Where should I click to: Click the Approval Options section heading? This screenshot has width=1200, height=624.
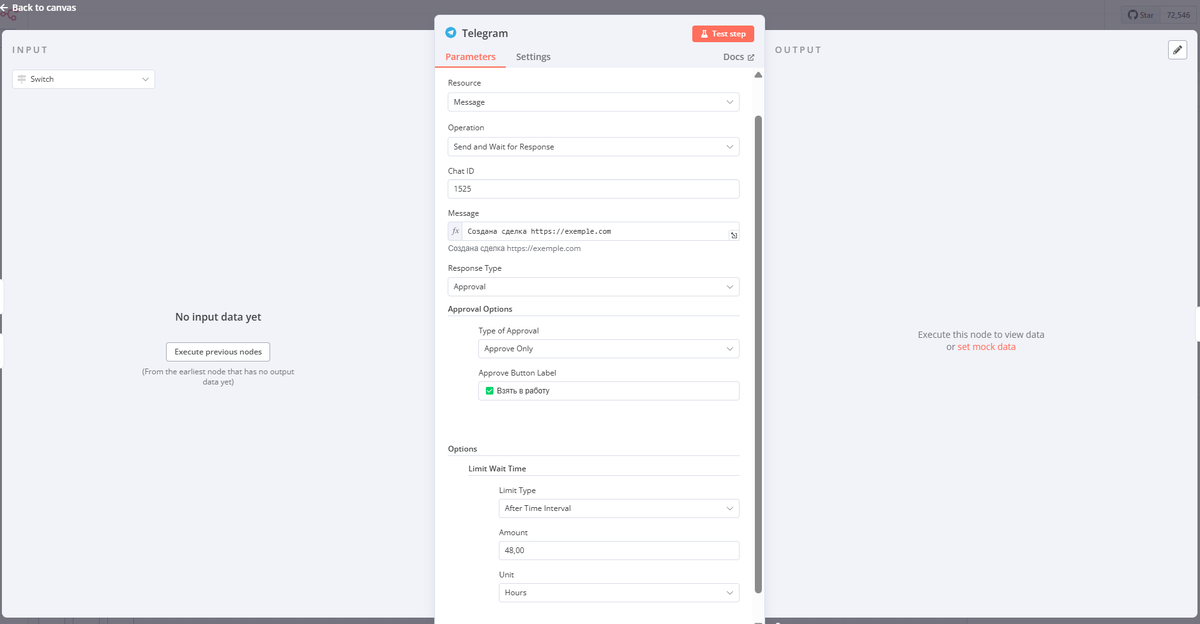click(480, 309)
